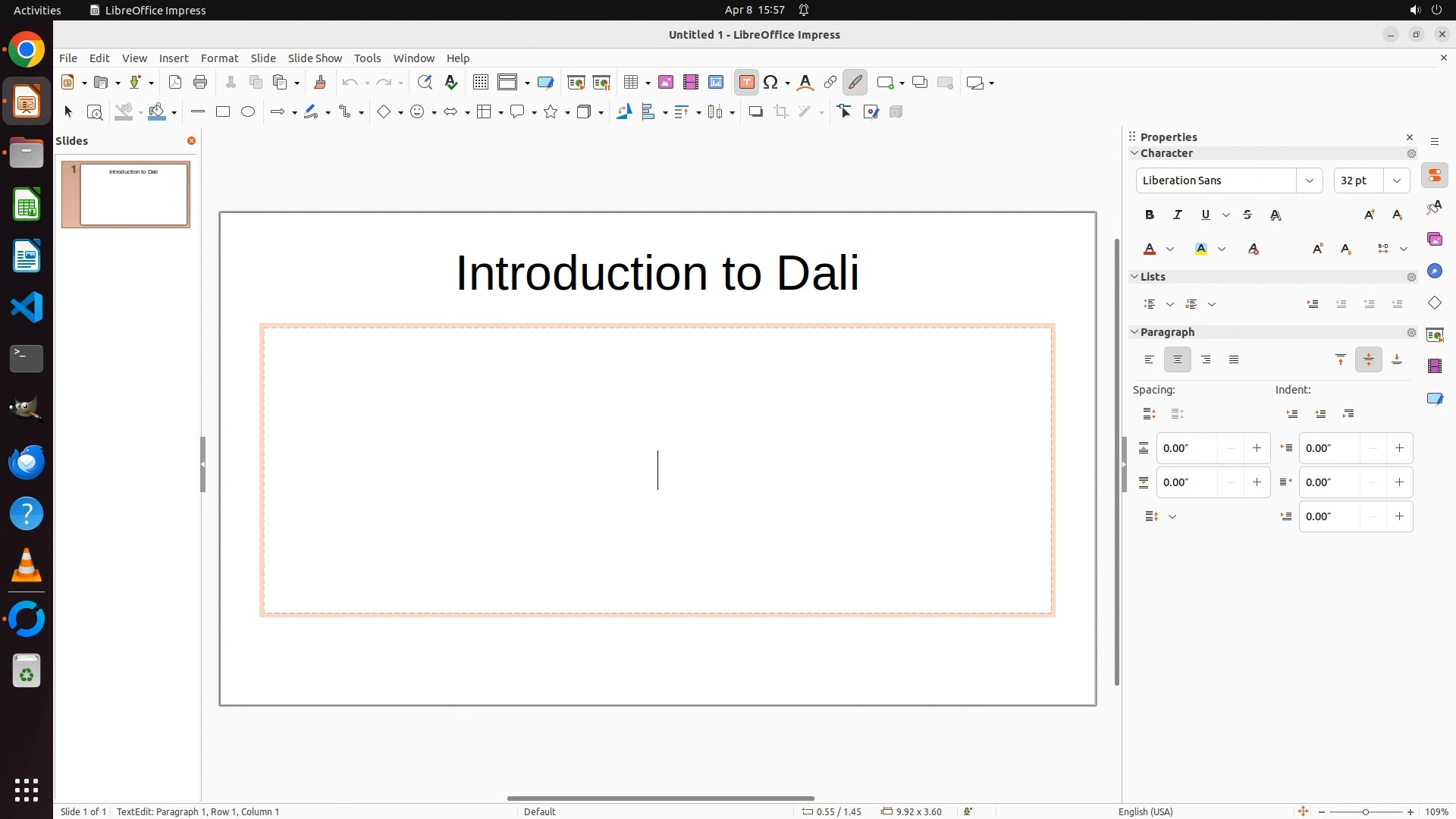The image size is (1456, 819).
Task: Toggle Italic in Character panel
Action: (1178, 215)
